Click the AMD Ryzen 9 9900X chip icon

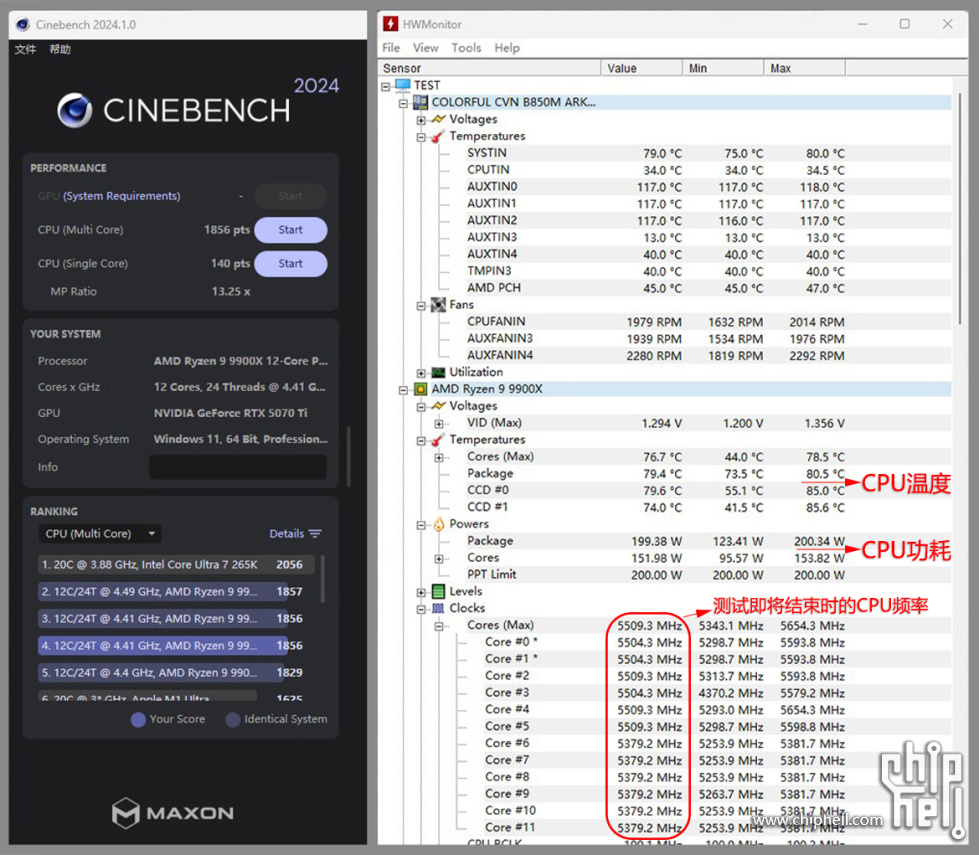pyautogui.click(x=421, y=389)
